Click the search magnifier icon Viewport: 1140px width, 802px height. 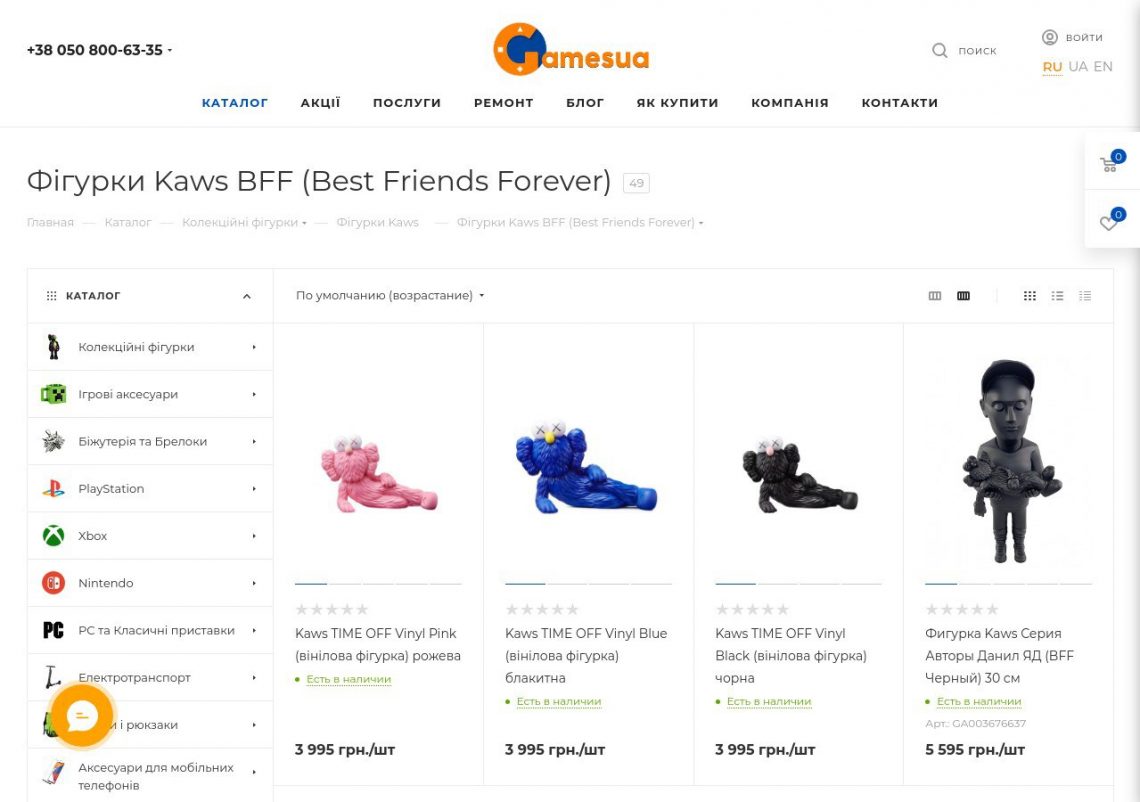[x=939, y=50]
